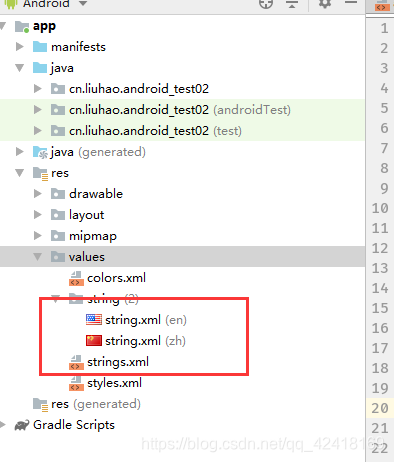Expand the manifests folder

pos(20,47)
